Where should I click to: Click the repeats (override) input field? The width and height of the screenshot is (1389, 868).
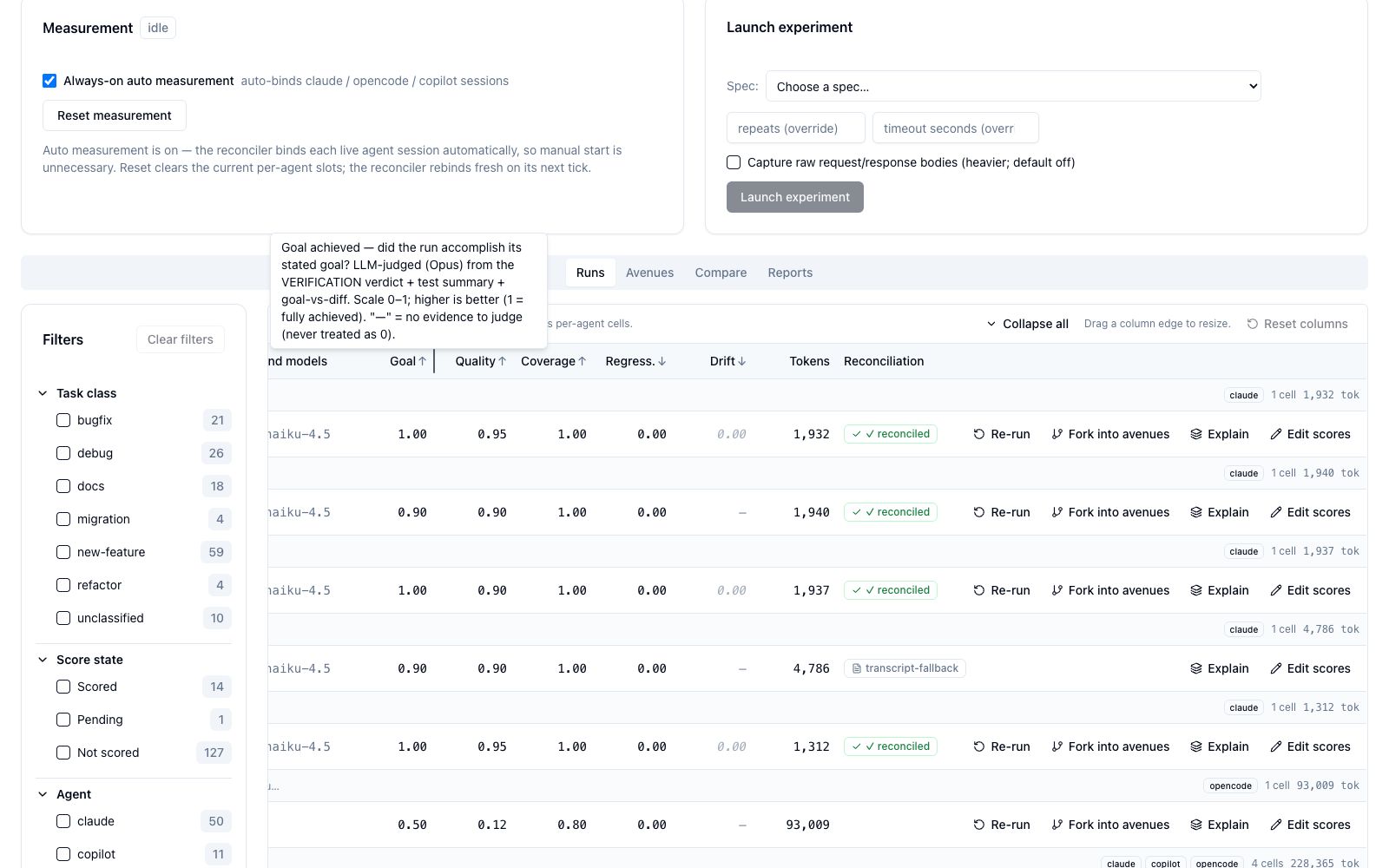(x=796, y=128)
